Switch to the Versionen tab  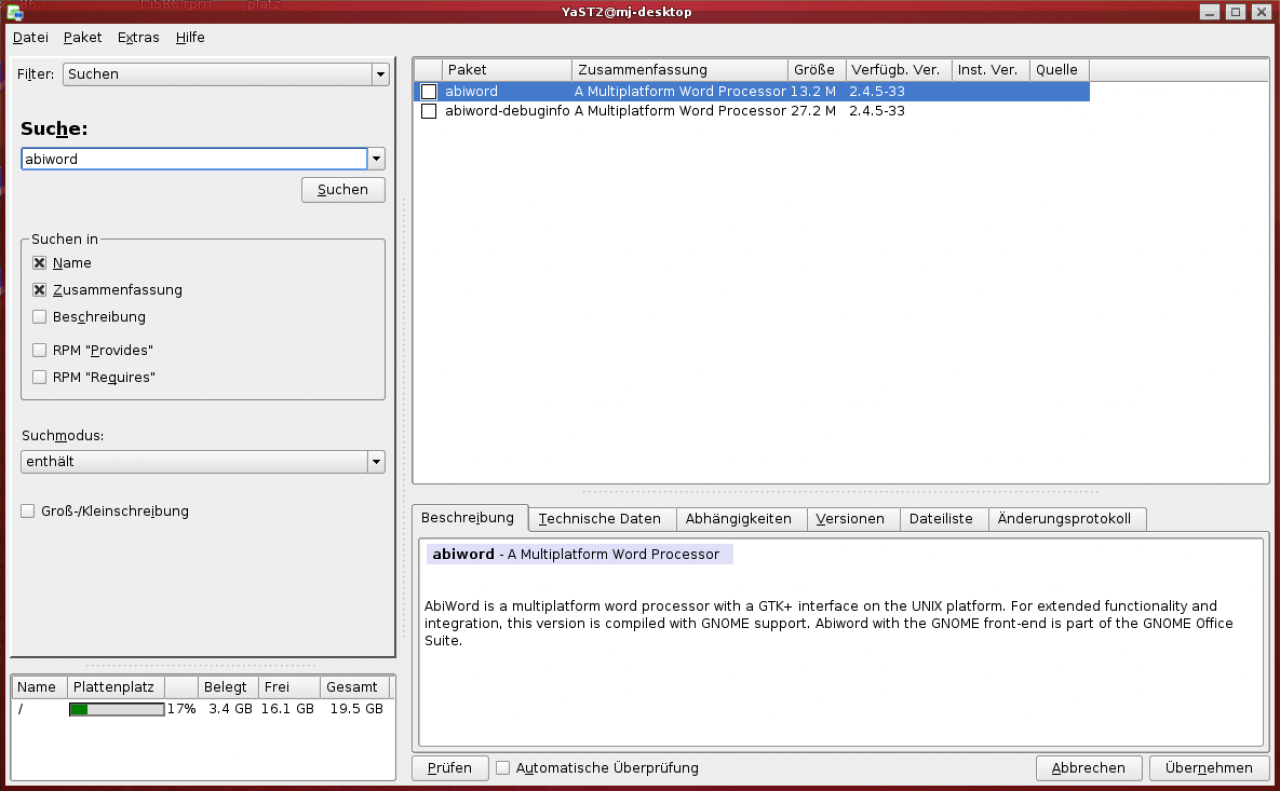[851, 519]
